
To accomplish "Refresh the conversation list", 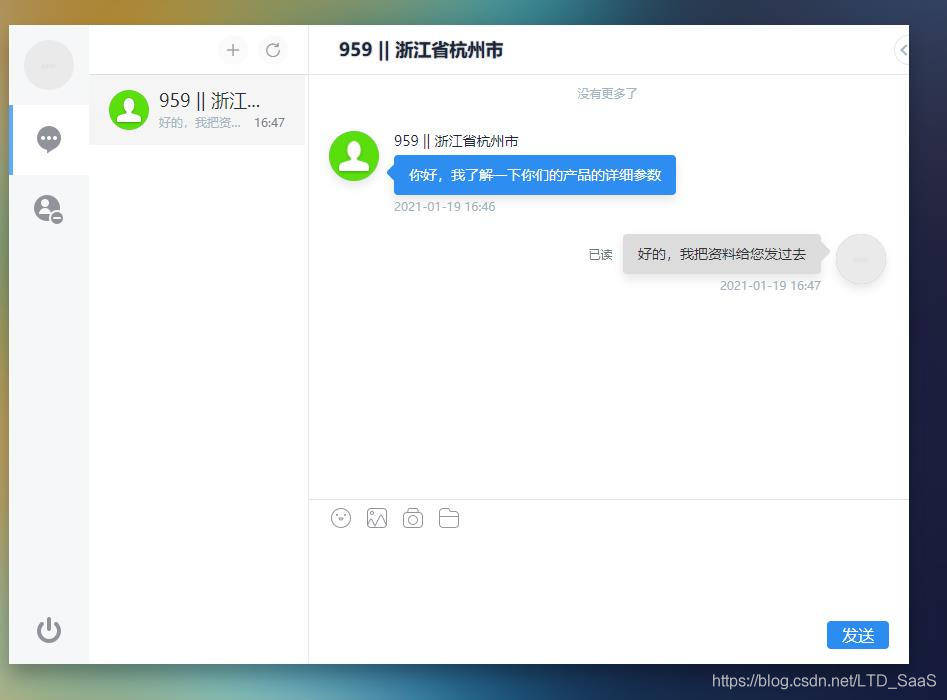I will tap(273, 50).
